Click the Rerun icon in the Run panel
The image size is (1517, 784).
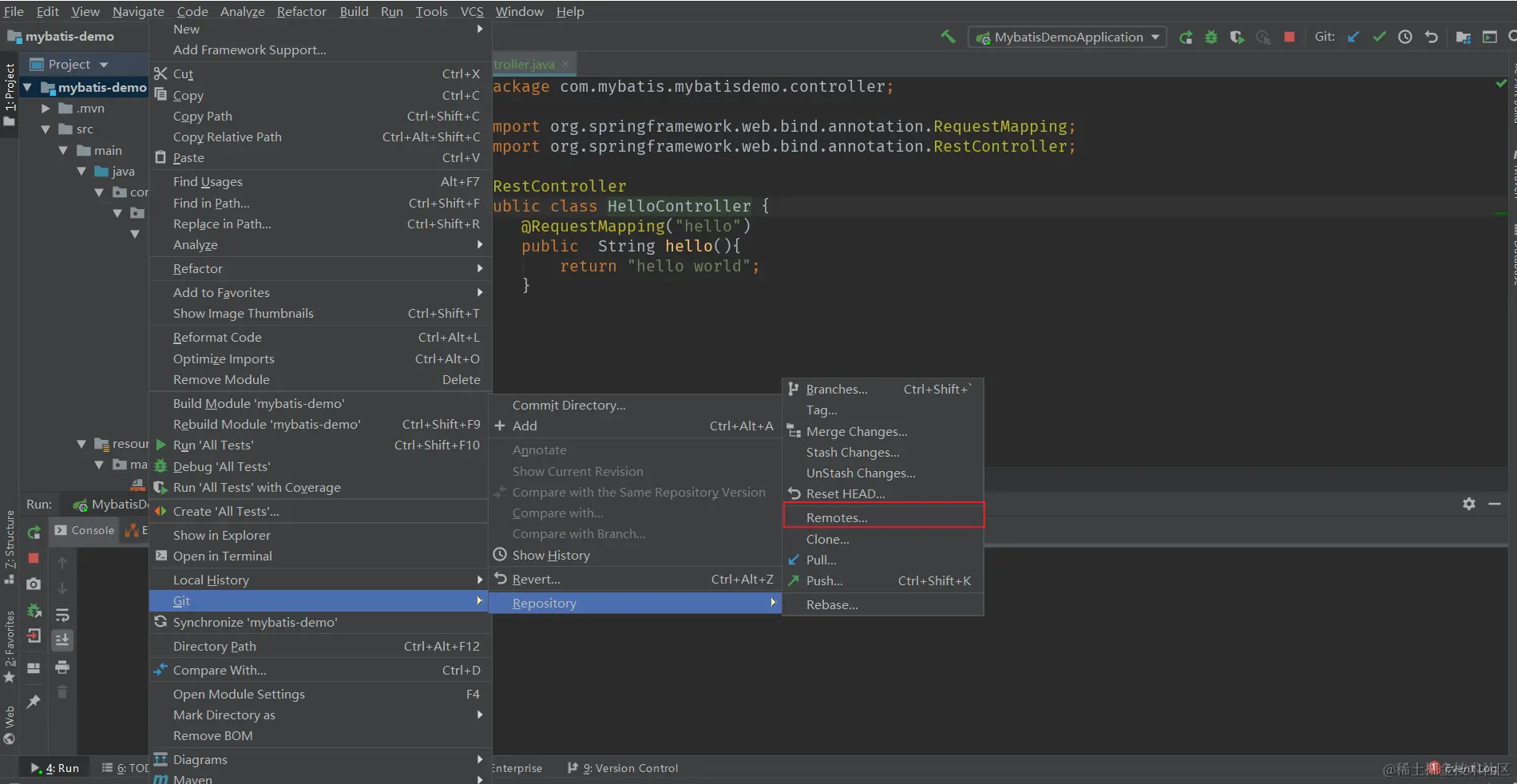(34, 532)
